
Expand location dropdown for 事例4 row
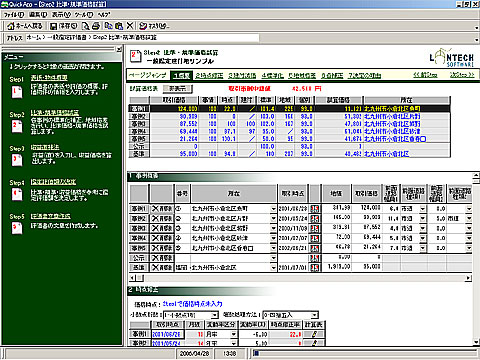(x=273, y=238)
